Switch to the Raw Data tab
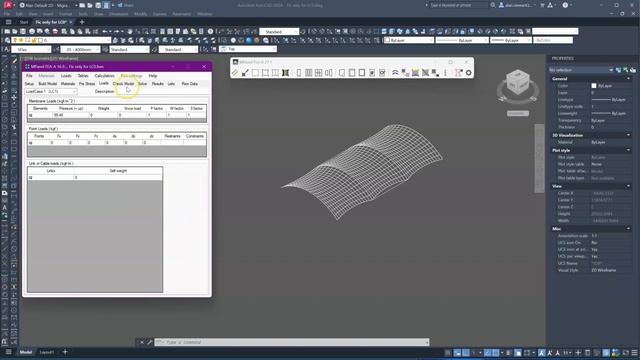 point(189,84)
